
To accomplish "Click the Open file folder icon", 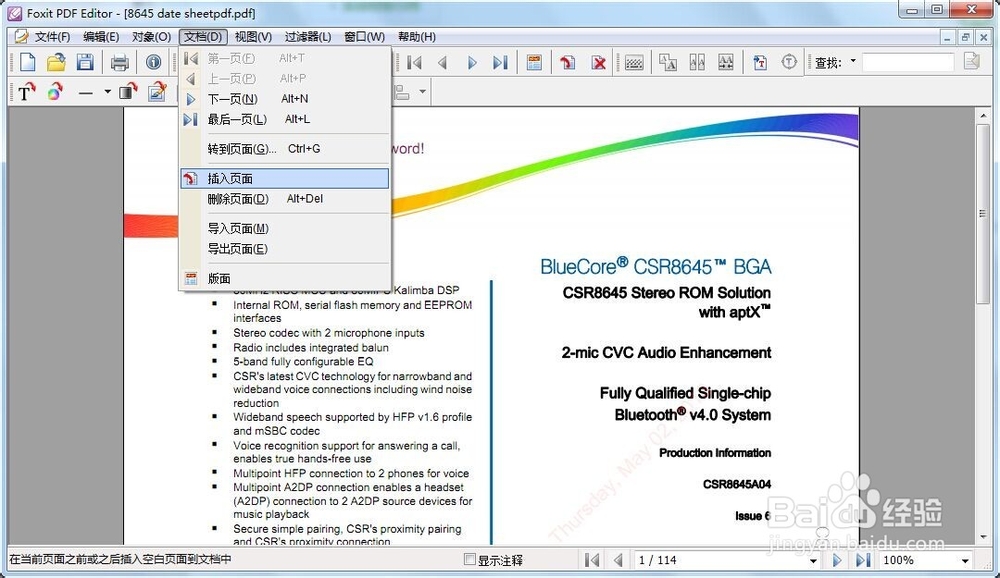I will 55,62.
